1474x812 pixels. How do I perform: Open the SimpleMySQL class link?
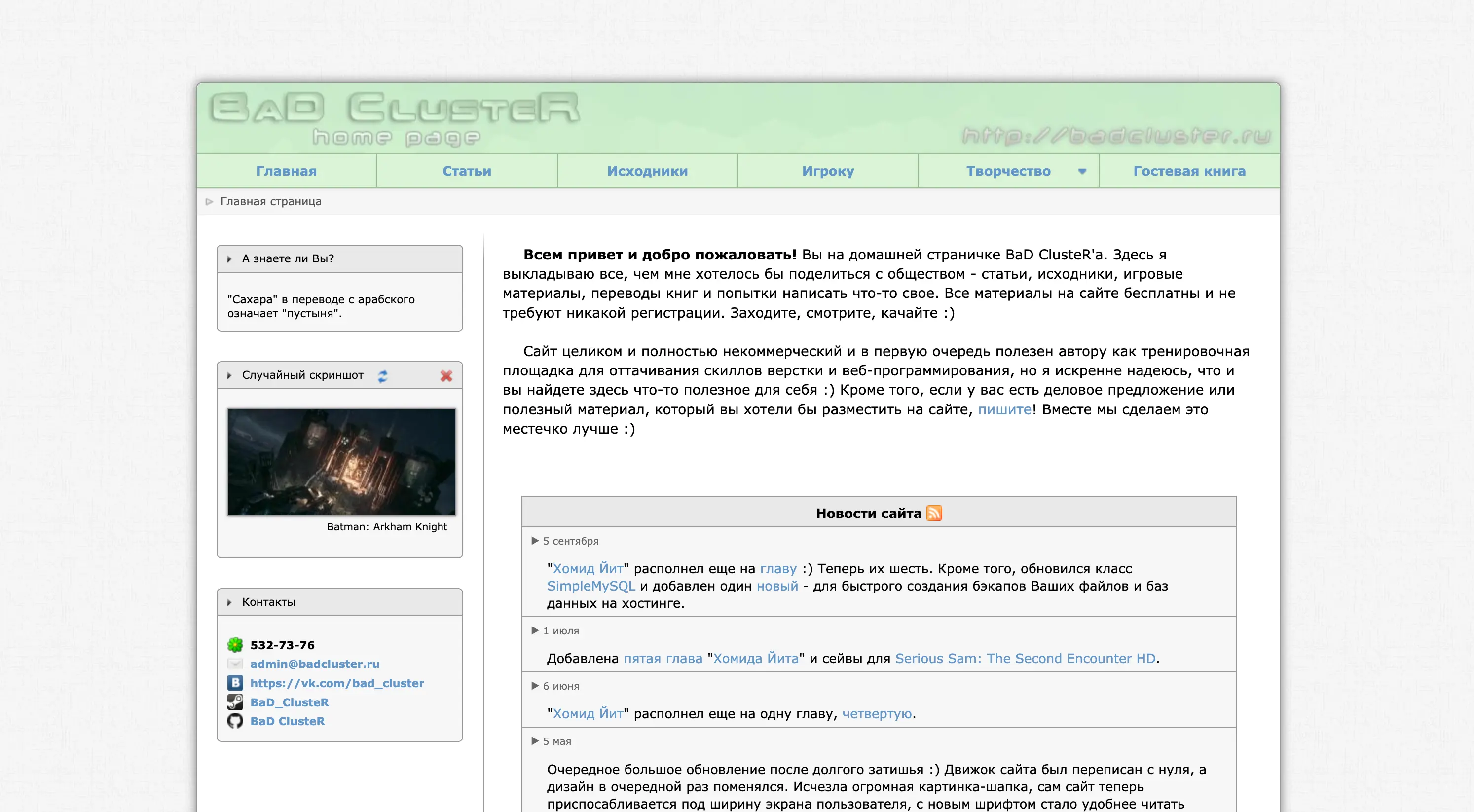point(591,586)
